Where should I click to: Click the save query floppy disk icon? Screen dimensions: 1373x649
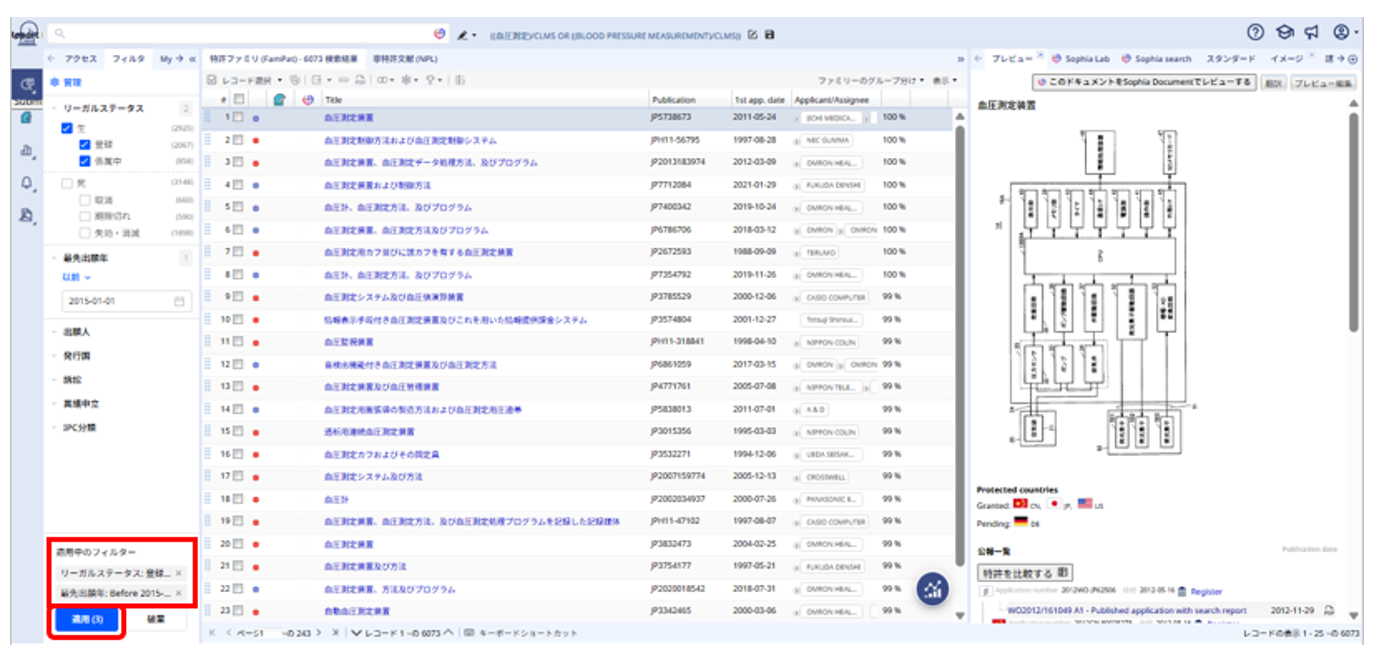click(x=769, y=35)
